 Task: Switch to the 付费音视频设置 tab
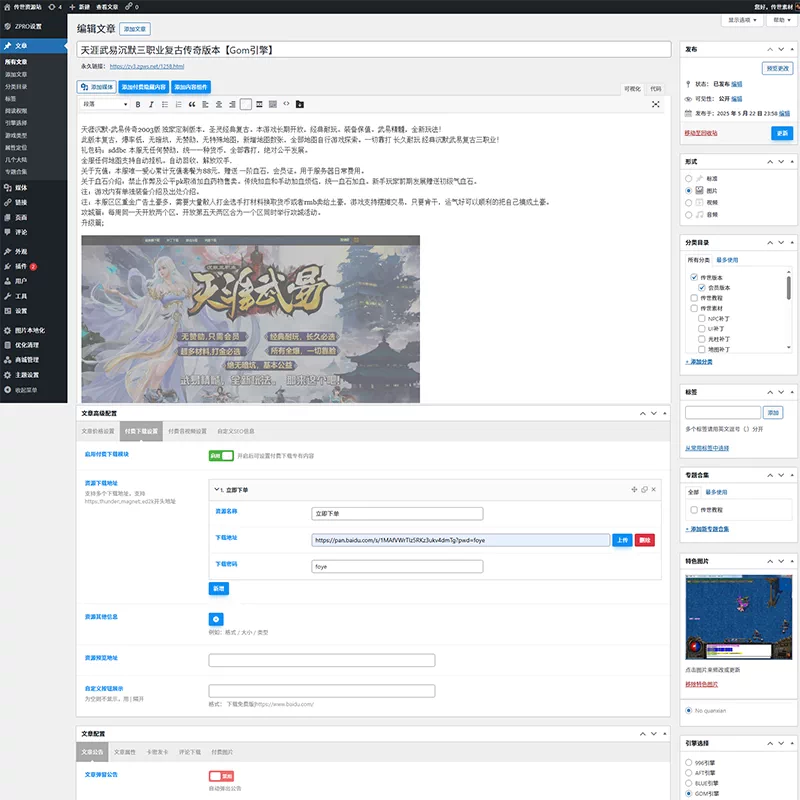point(187,431)
